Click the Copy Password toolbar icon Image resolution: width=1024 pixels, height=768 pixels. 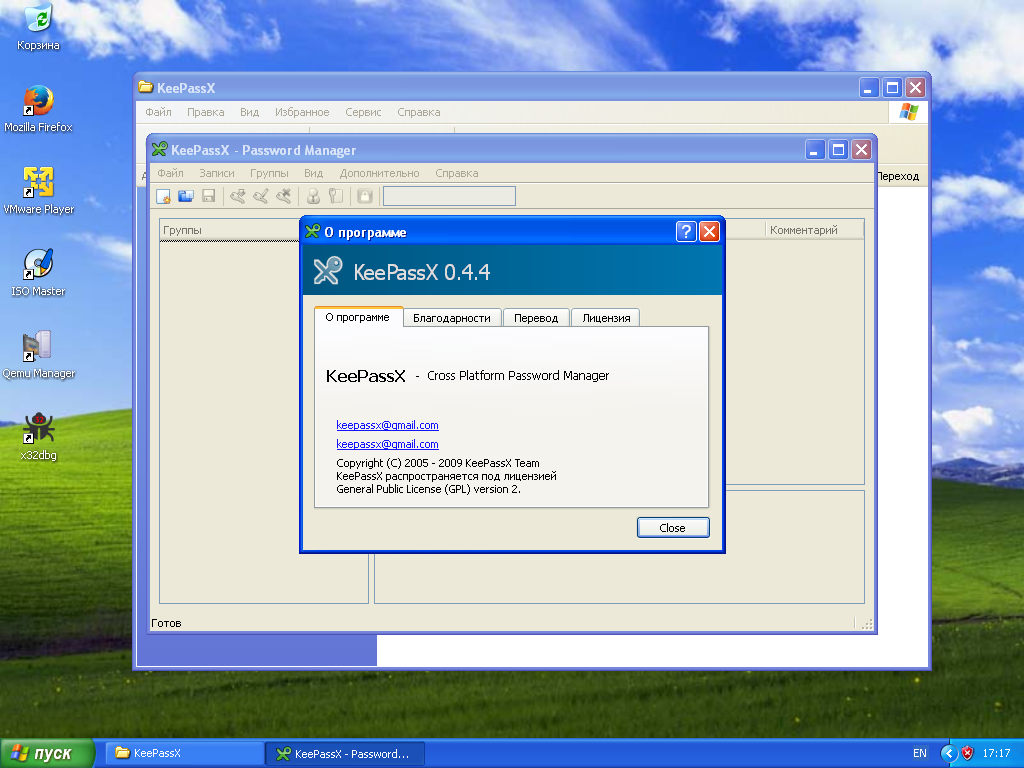[x=336, y=196]
